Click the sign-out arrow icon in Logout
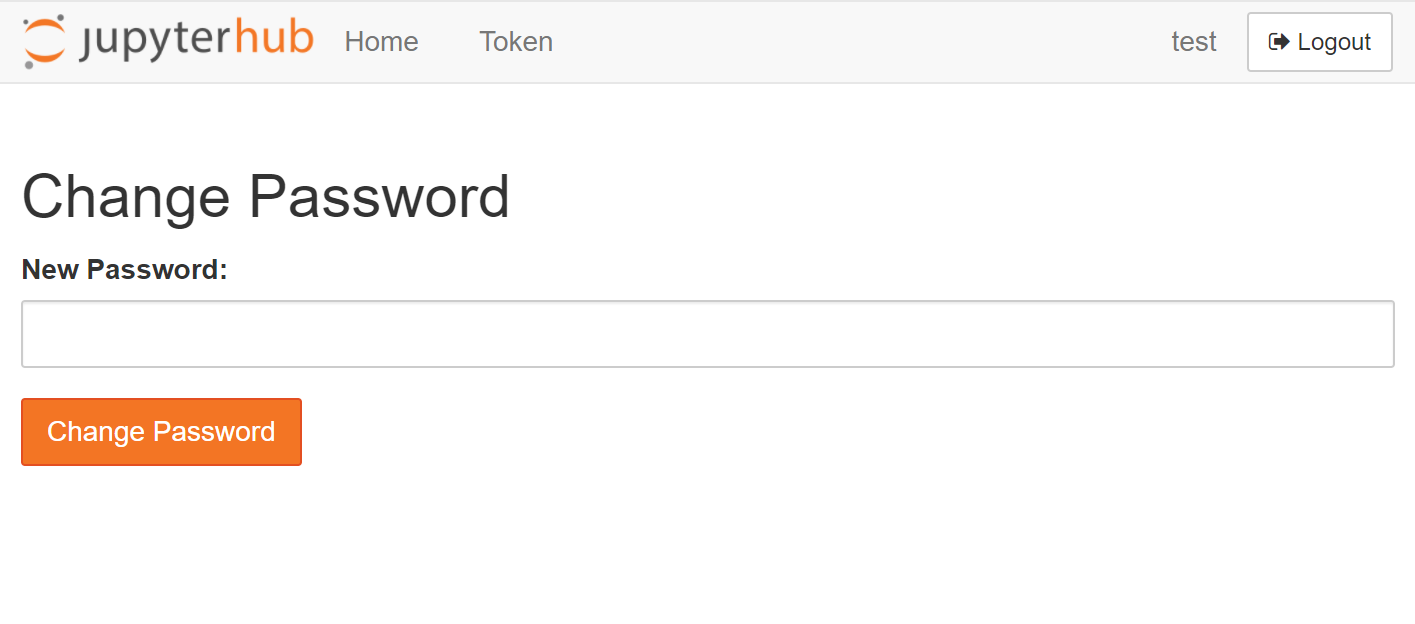Screen dimensions: 1415x624 [x=1279, y=42]
